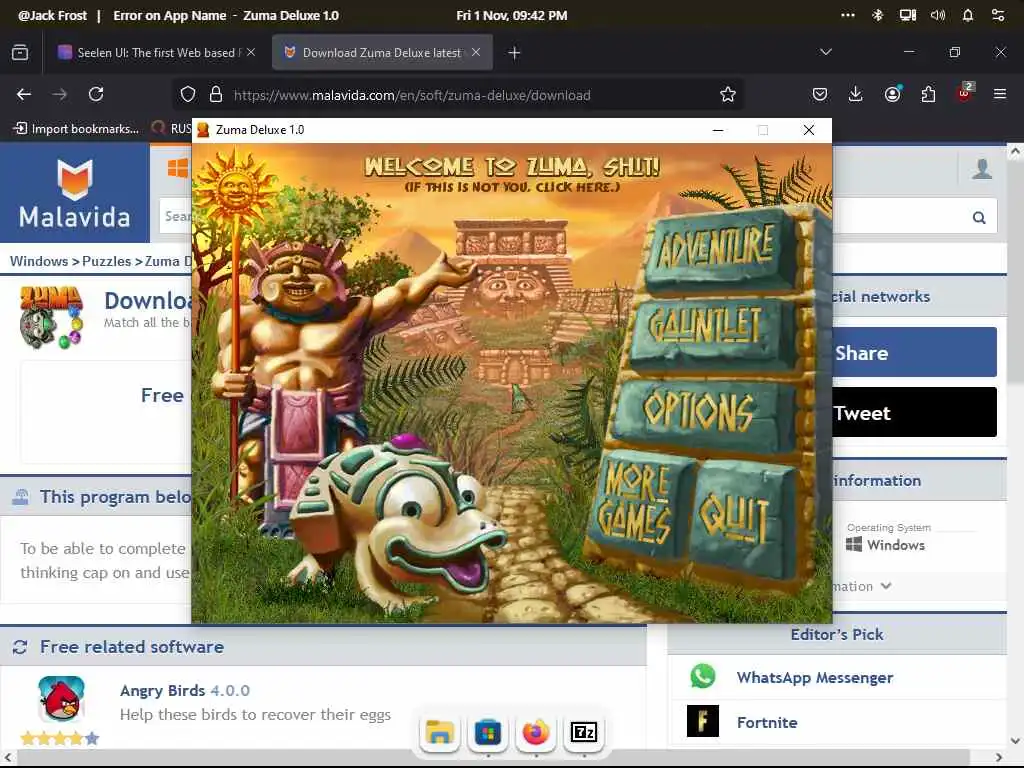Open the Bluetooth icon in top bar
The width and height of the screenshot is (1024, 768).
tap(878, 15)
